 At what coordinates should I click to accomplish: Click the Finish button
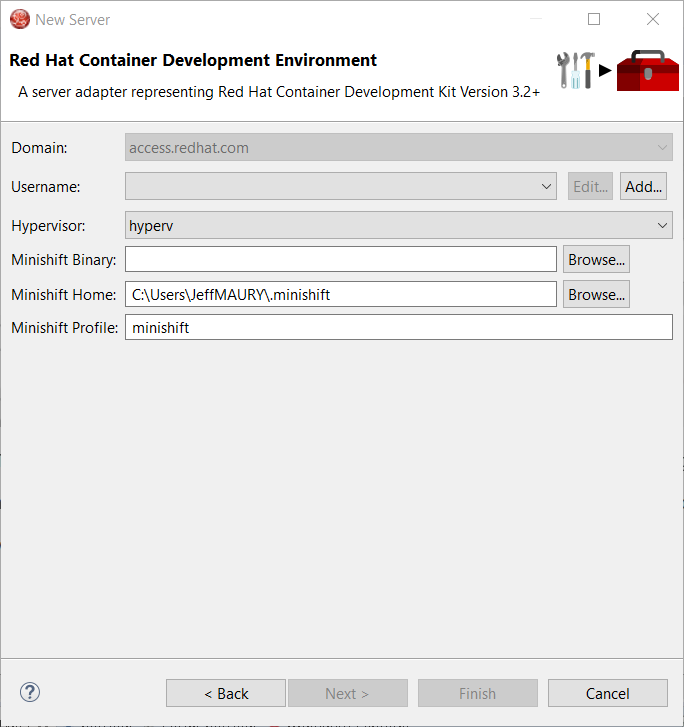point(477,693)
